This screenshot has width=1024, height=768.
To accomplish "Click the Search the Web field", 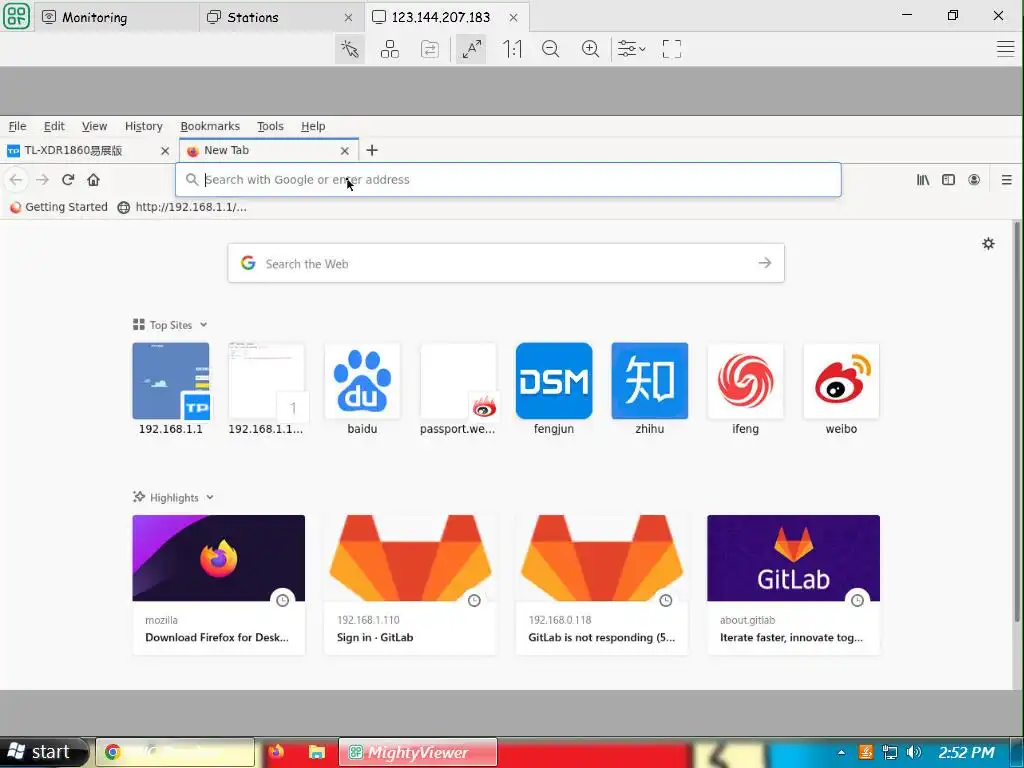I will point(506,263).
